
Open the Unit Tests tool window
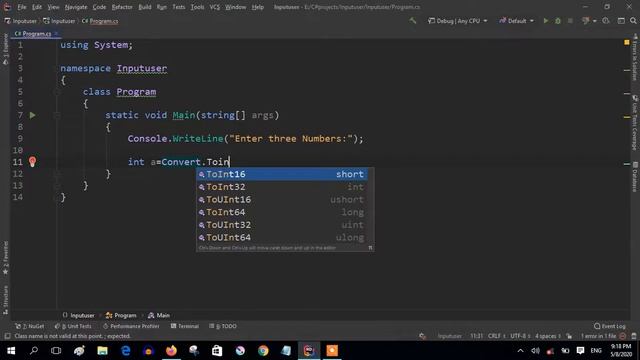click(73, 326)
